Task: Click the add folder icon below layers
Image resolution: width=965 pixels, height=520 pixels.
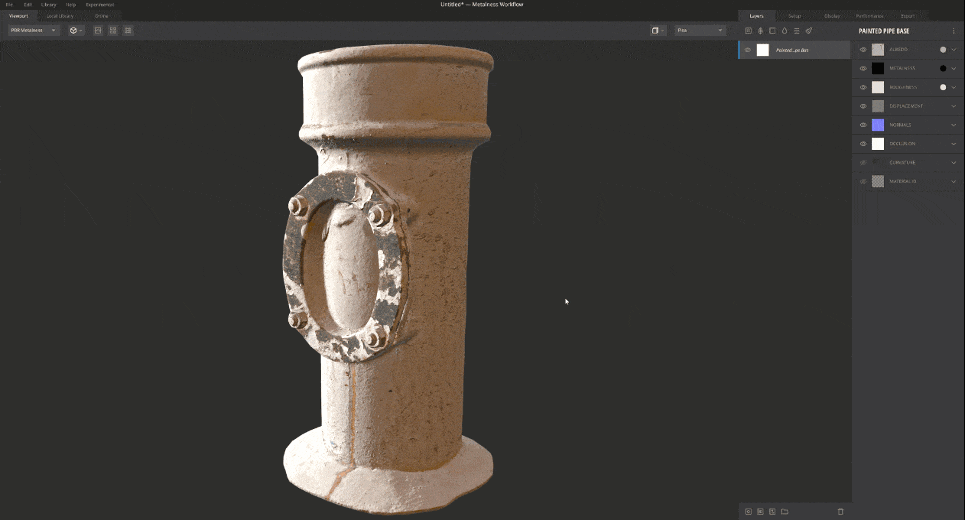Action: (784, 511)
